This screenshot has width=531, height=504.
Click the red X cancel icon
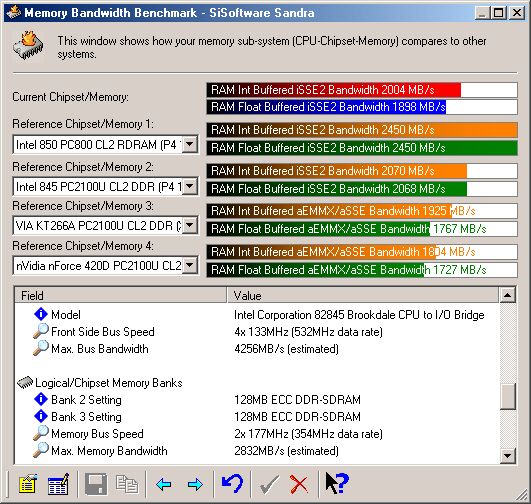(x=299, y=484)
